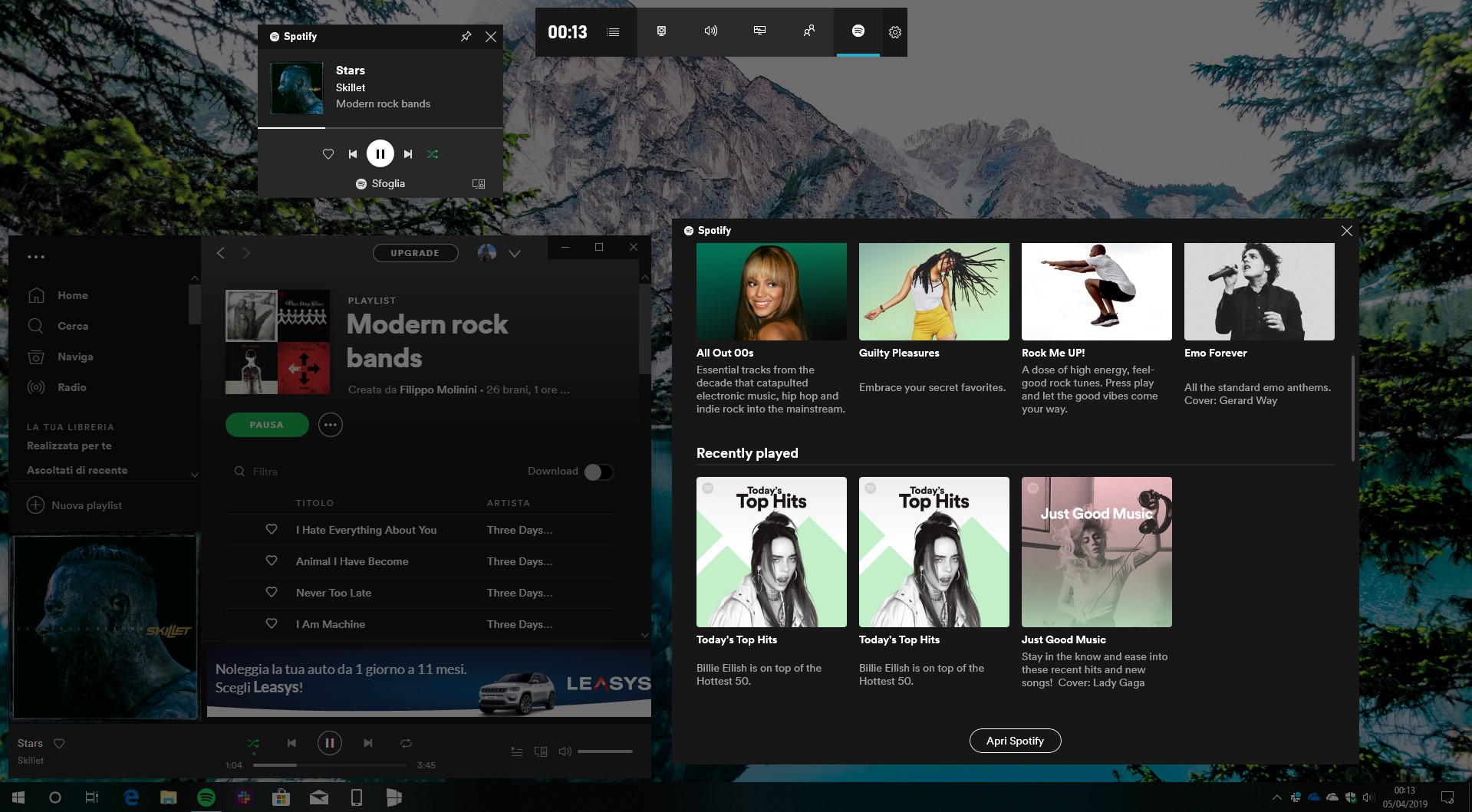Open Game Bar settings gear
The width and height of the screenshot is (1472, 812).
pyautogui.click(x=894, y=31)
